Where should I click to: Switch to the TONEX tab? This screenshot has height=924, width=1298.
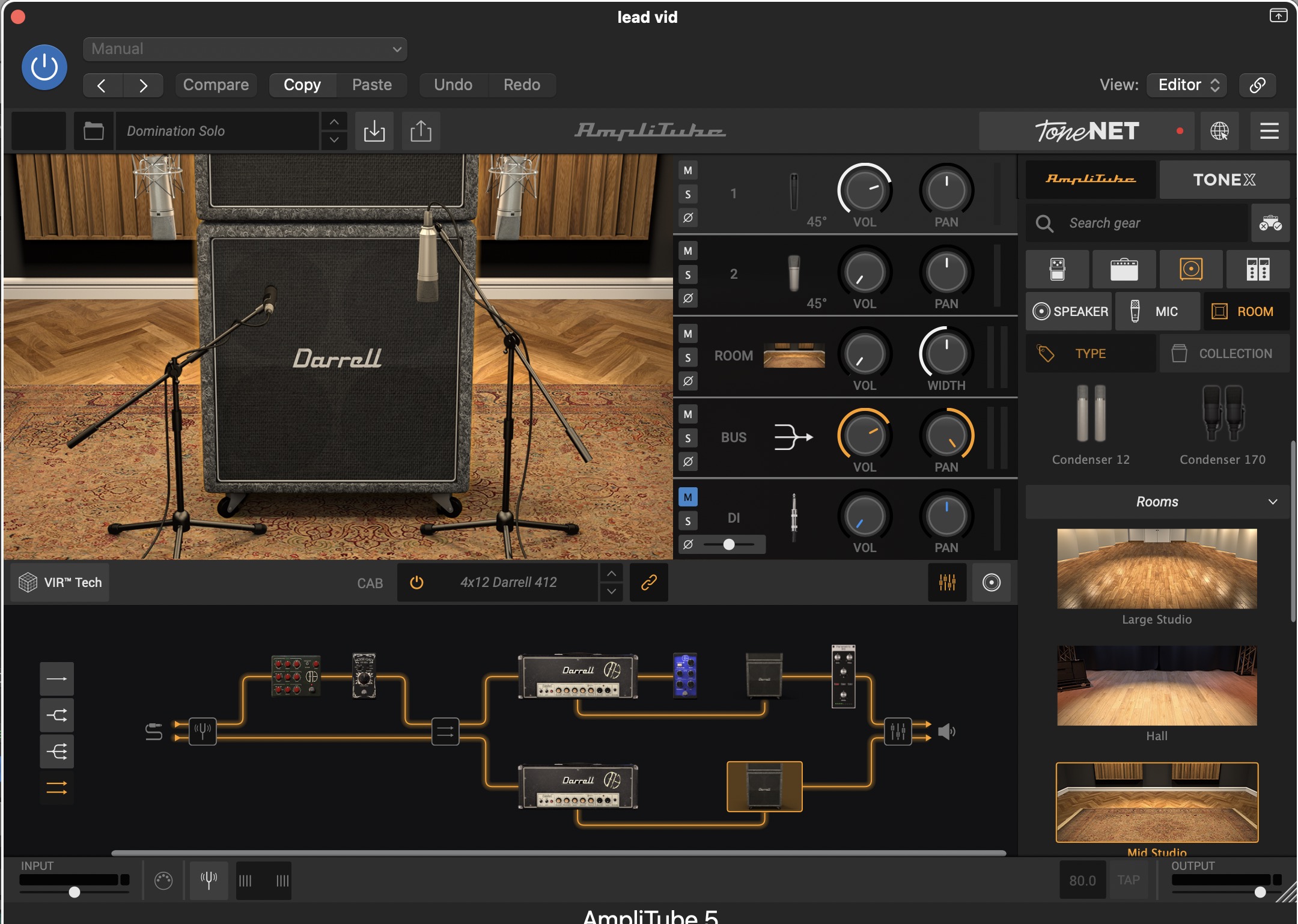click(1224, 180)
